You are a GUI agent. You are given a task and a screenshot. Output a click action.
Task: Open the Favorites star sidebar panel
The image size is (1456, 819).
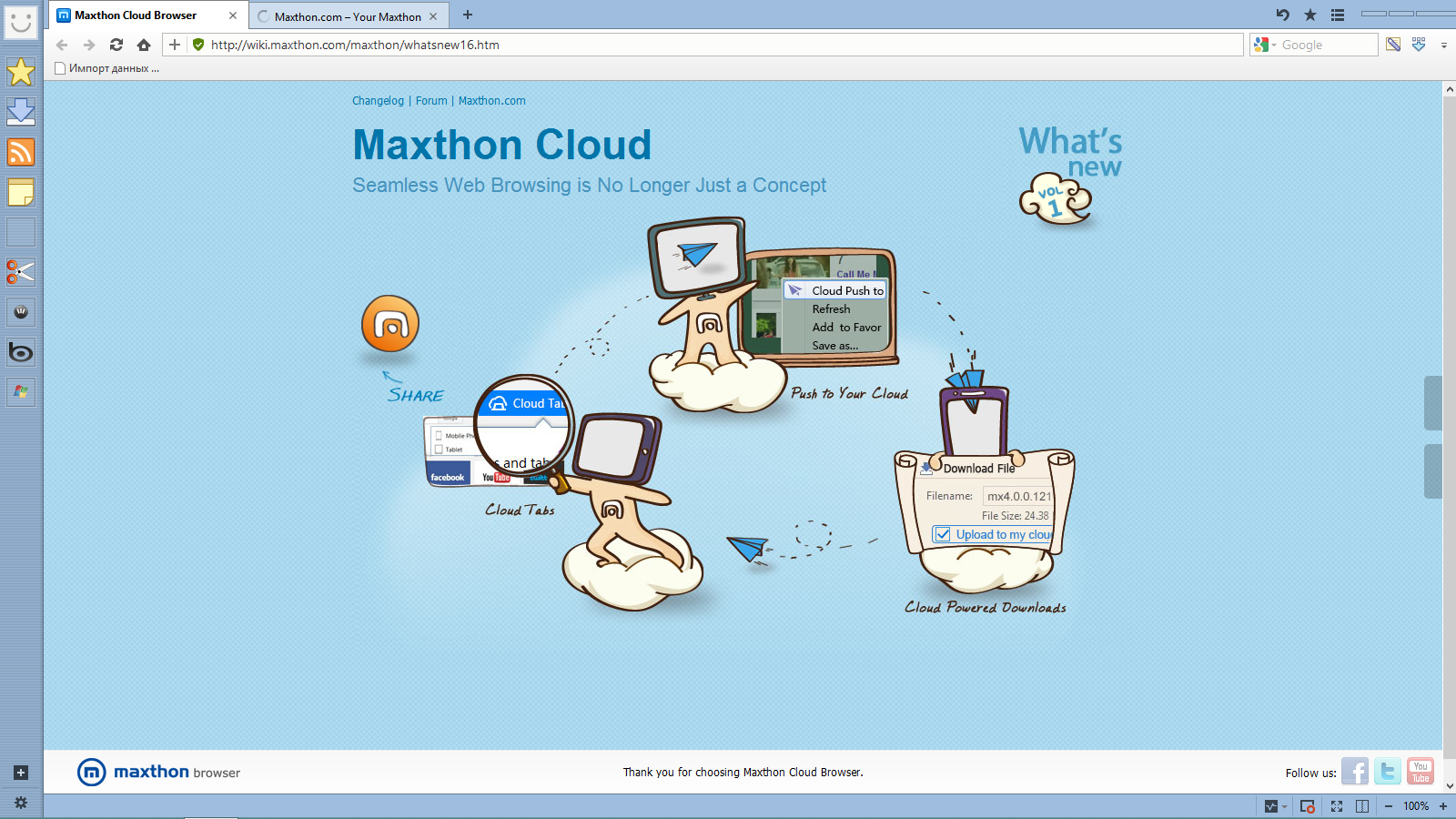20,72
